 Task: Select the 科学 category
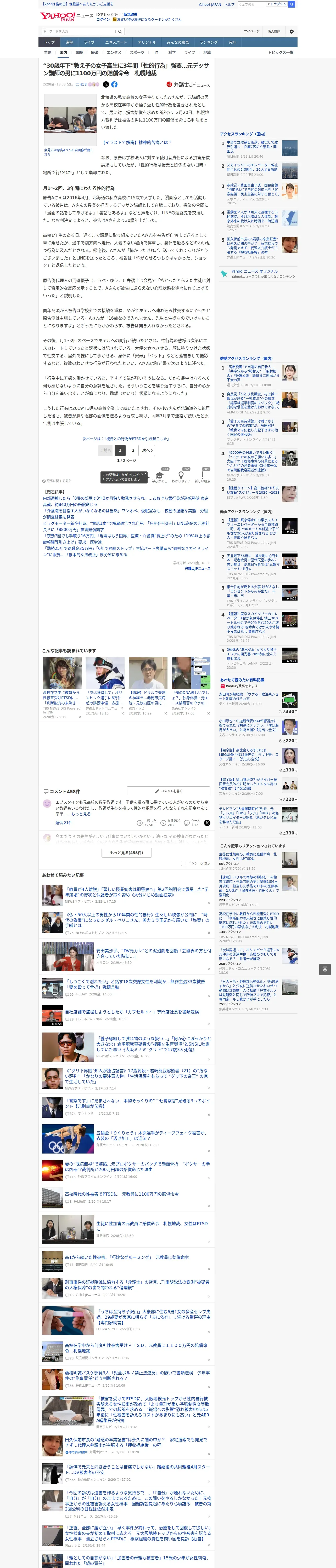click(x=172, y=52)
